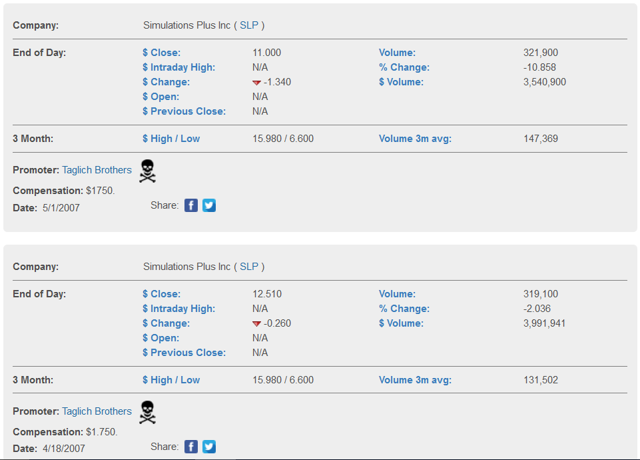Click Facebook share icon for 5/1/2007 entry

[191, 205]
